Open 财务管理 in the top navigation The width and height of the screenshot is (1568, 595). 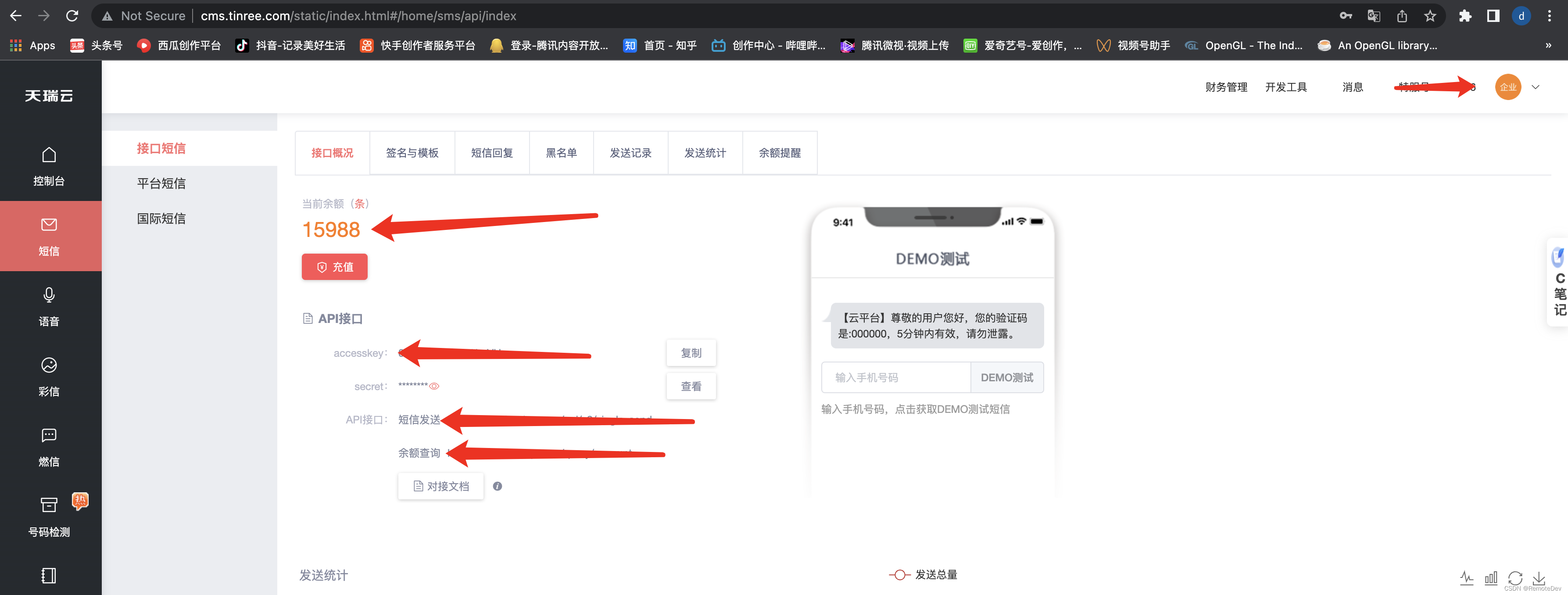pyautogui.click(x=1226, y=87)
